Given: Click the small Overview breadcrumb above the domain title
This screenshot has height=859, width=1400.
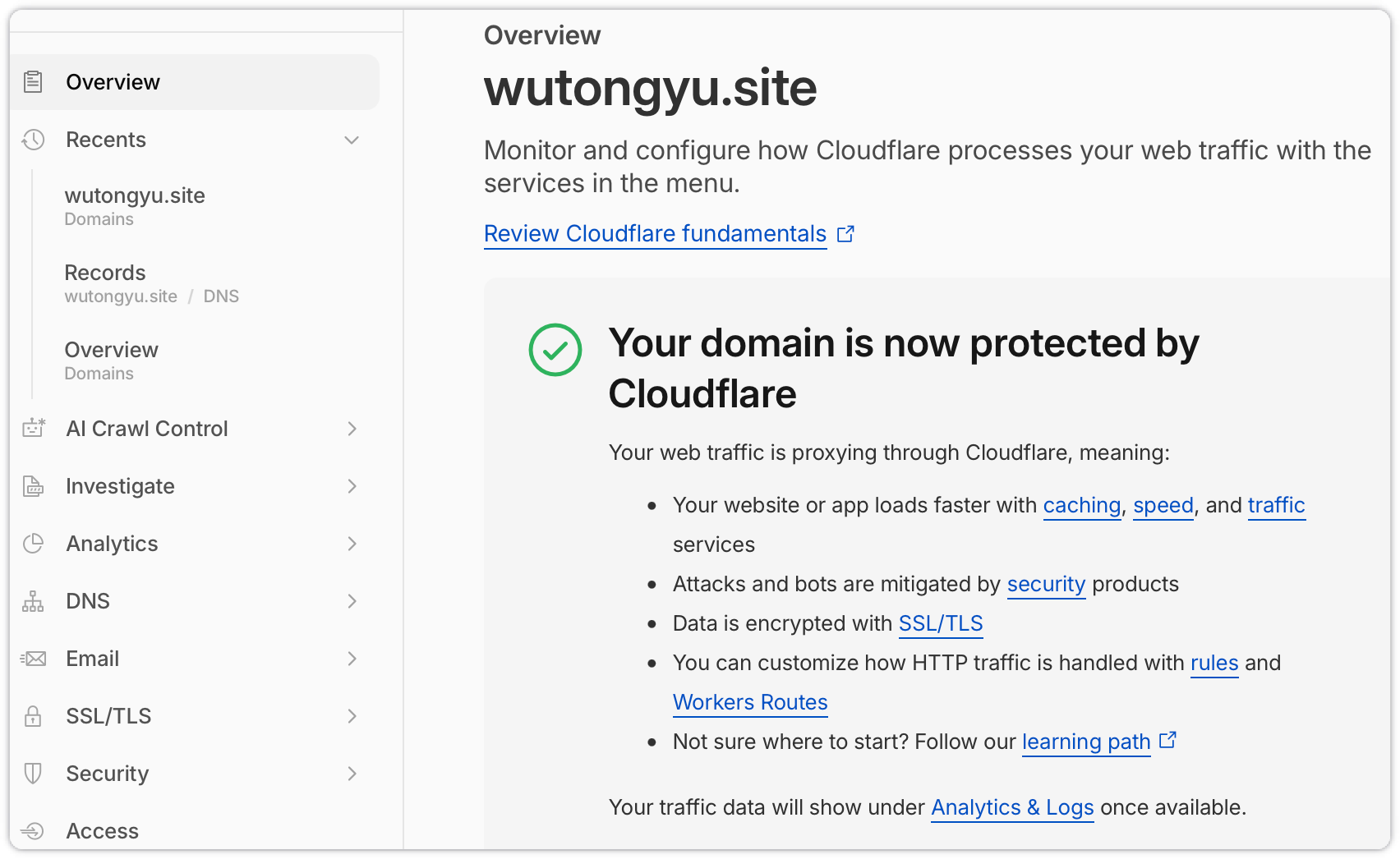Looking at the screenshot, I should click(x=542, y=35).
